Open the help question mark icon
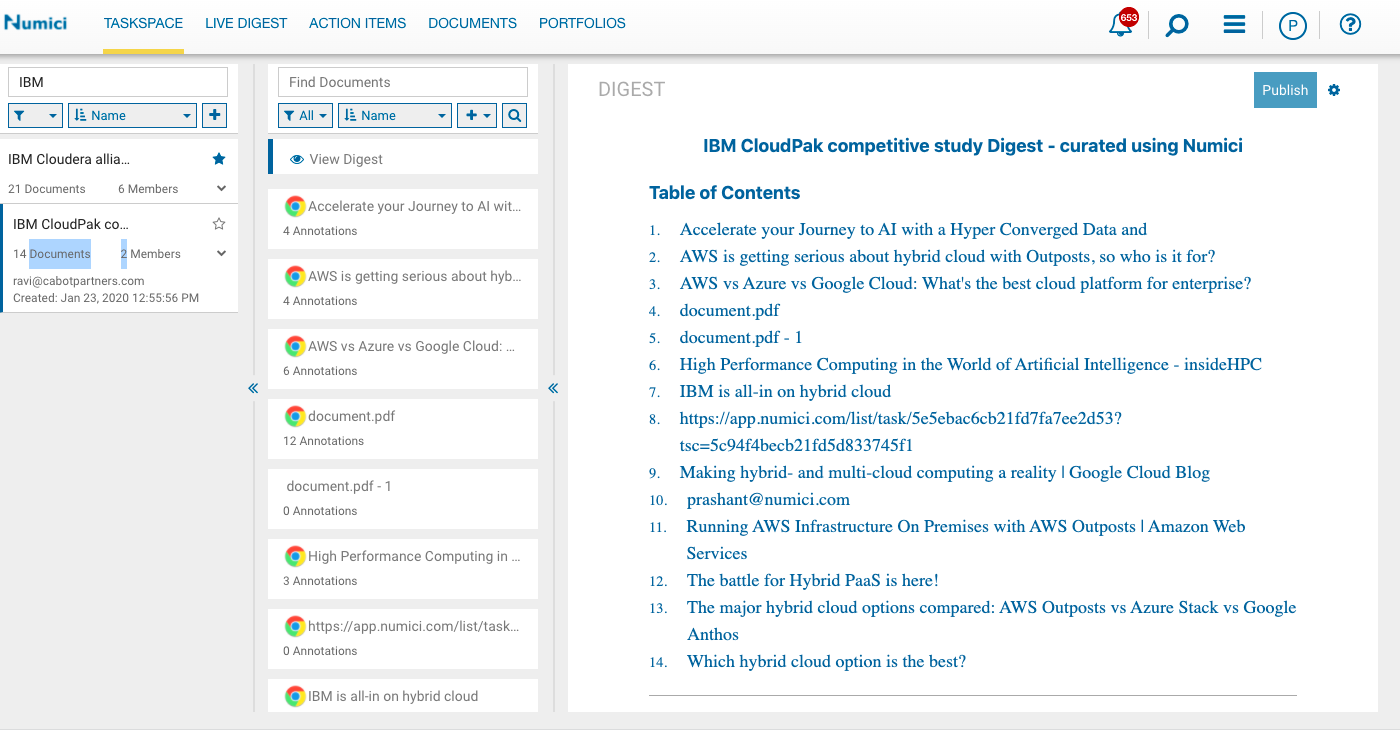1400x733 pixels. 1350,24
